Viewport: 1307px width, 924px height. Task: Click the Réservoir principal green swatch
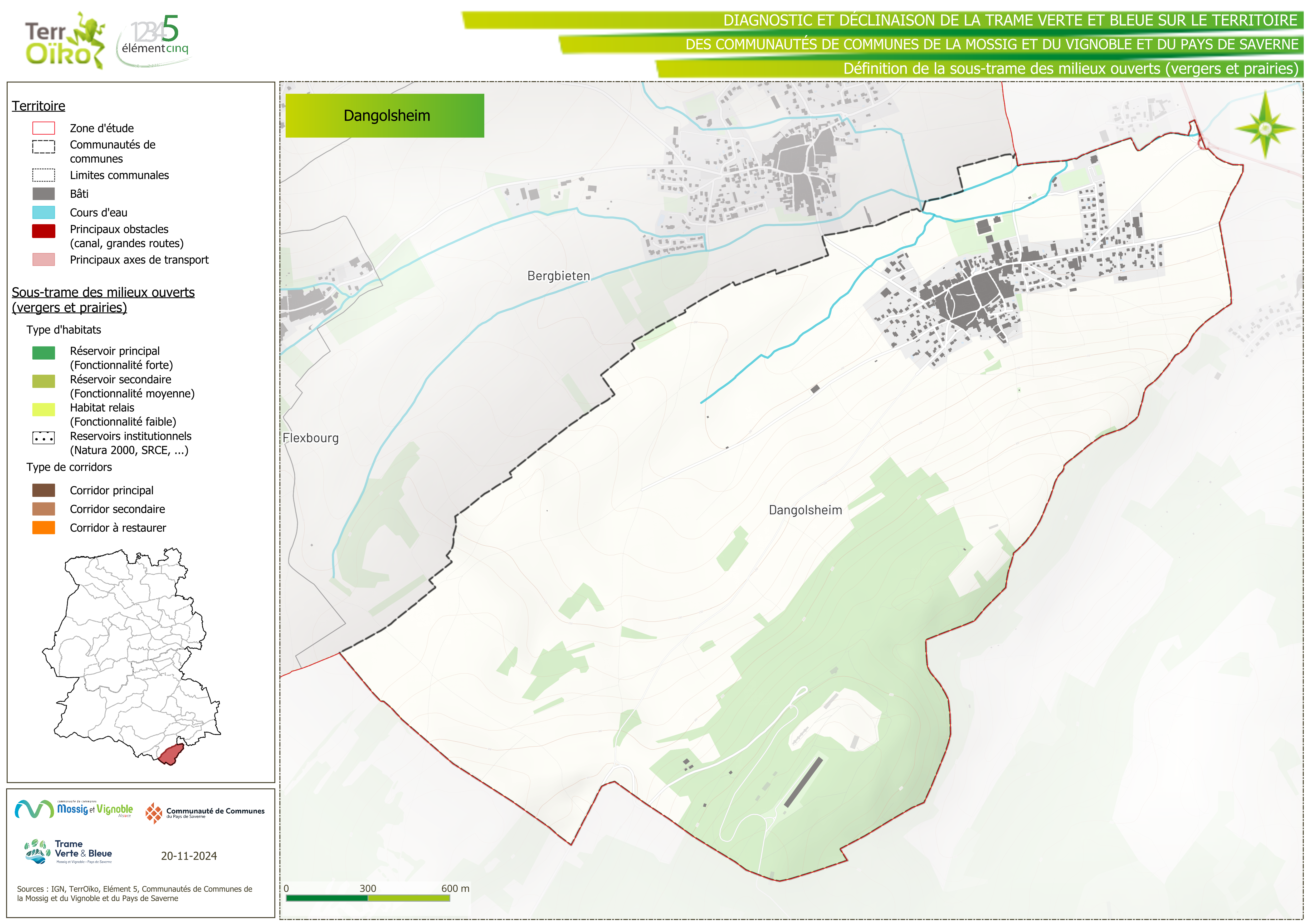click(44, 353)
